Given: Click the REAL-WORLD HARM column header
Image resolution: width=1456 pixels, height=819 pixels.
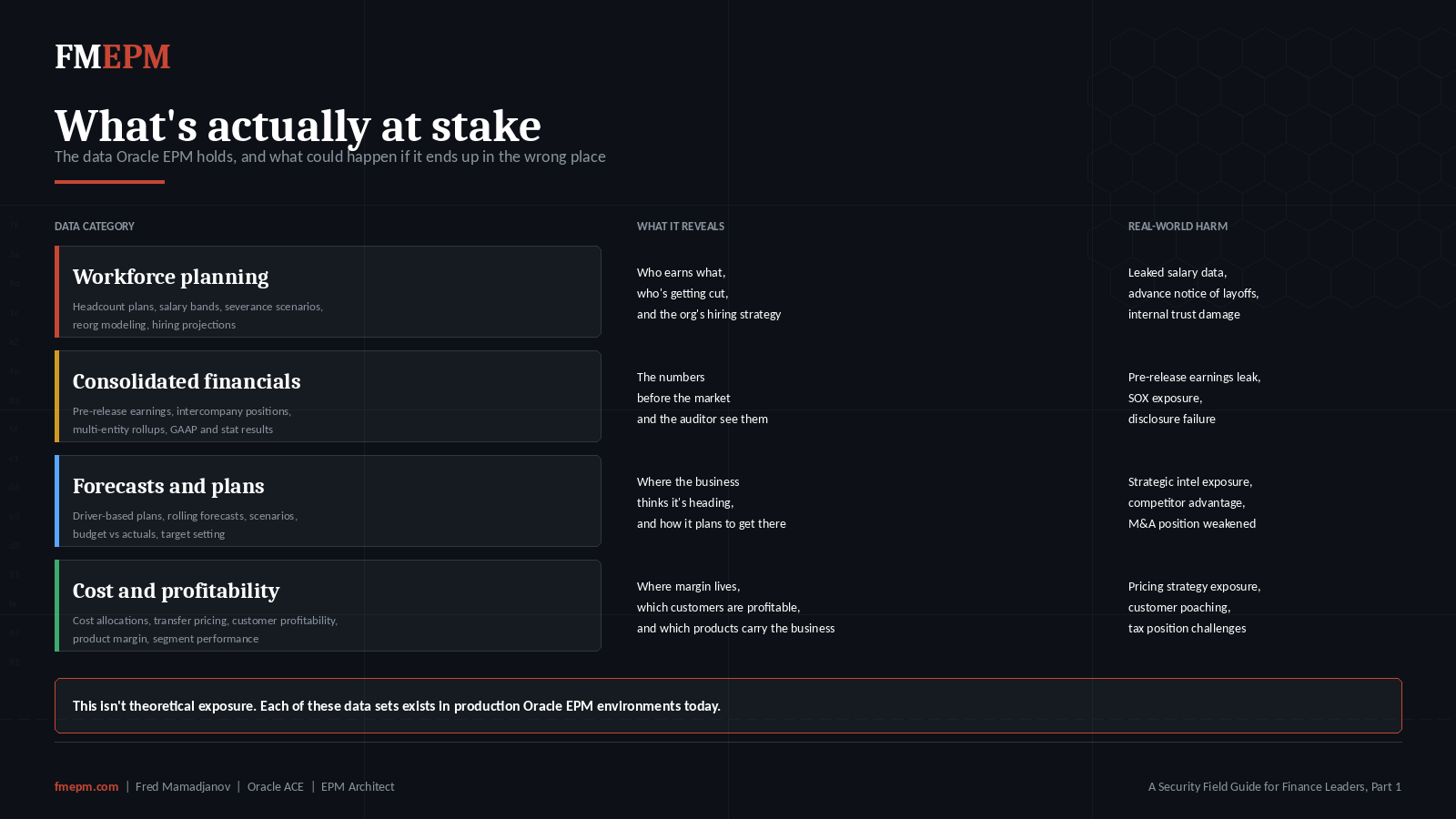Looking at the screenshot, I should 1178,227.
